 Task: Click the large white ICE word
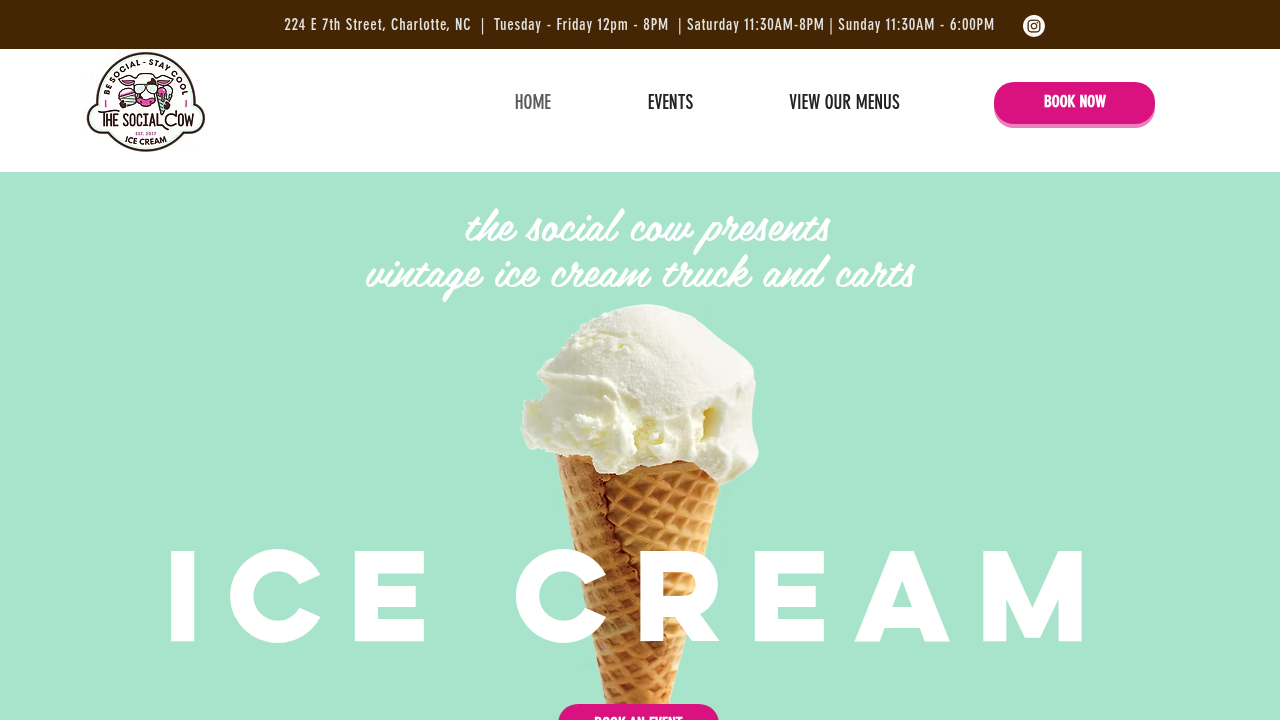[x=298, y=597]
